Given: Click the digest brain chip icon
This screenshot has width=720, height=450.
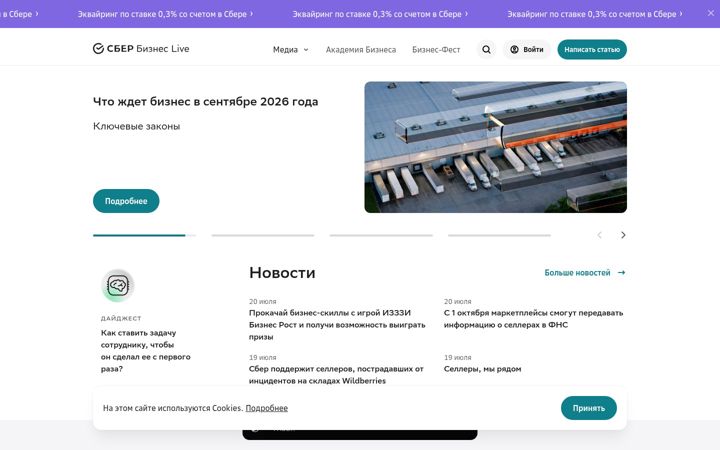Looking at the screenshot, I should coord(118,285).
